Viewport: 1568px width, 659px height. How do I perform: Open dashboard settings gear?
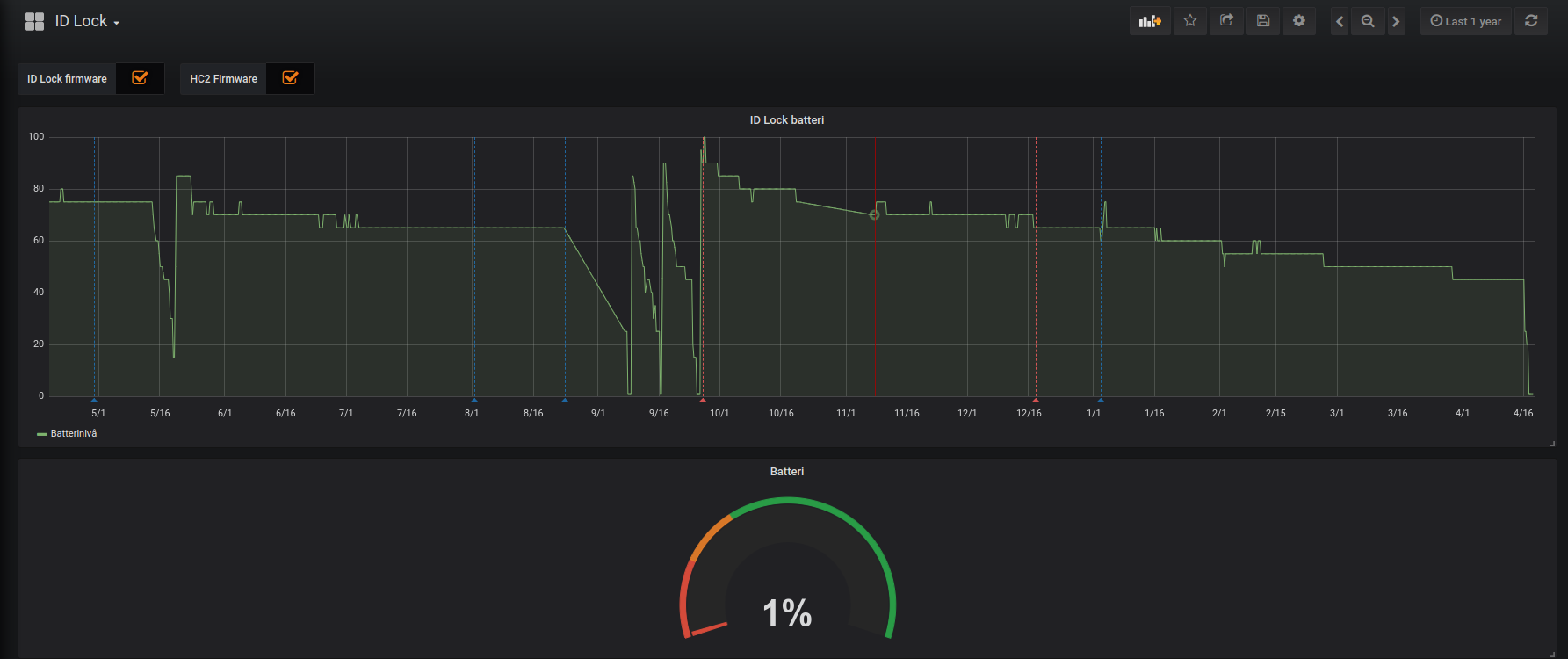pyautogui.click(x=1299, y=21)
